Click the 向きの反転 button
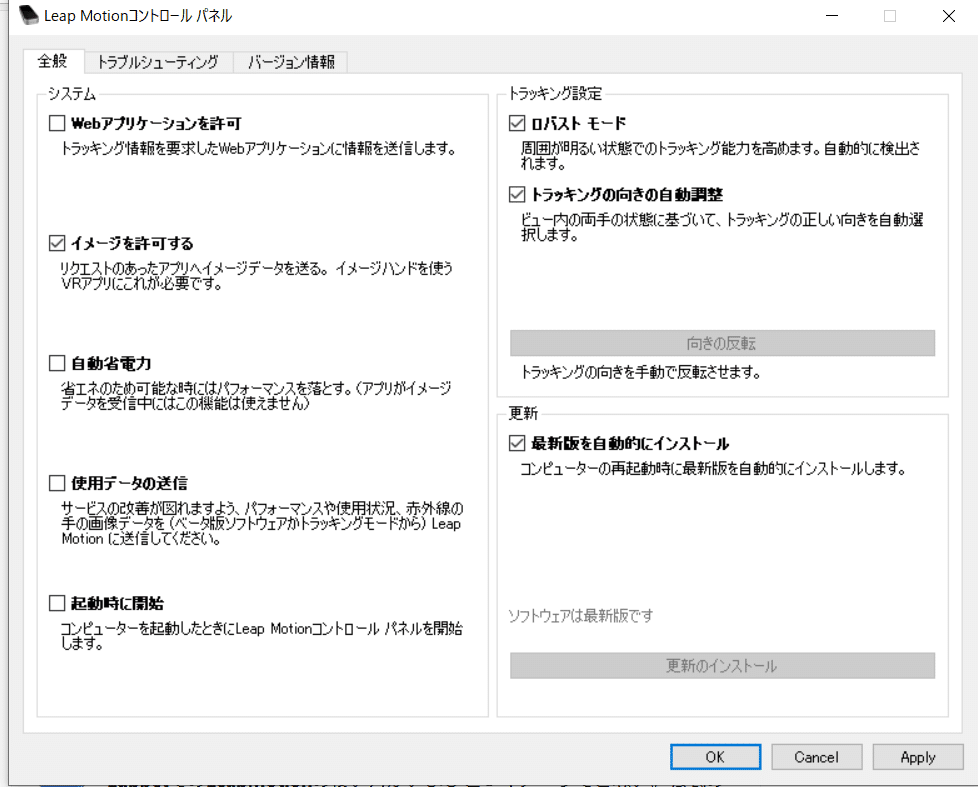The image size is (978, 787). (722, 343)
